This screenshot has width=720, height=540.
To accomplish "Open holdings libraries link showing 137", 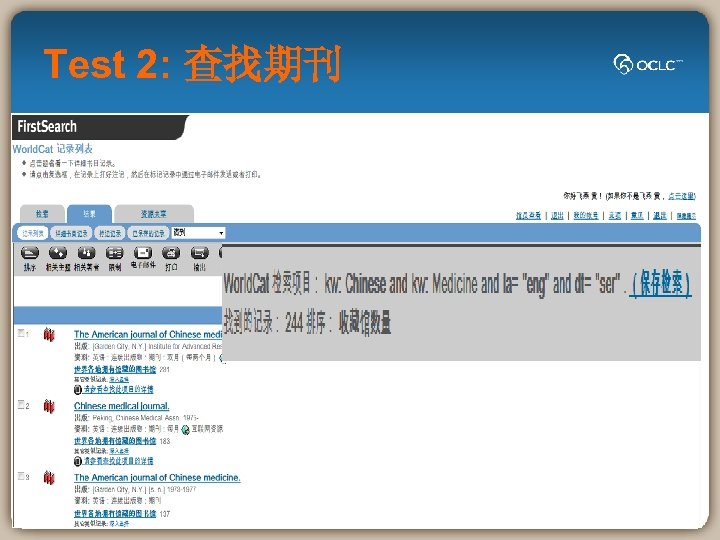I will coord(115,513).
